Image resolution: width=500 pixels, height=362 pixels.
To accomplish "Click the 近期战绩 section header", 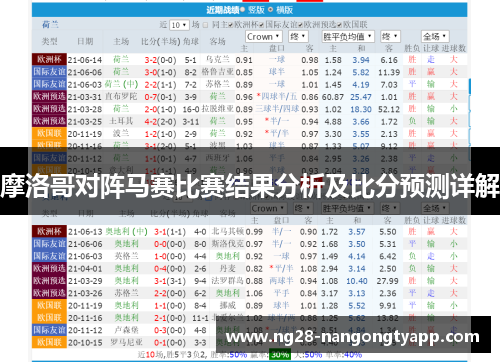I will (223, 10).
